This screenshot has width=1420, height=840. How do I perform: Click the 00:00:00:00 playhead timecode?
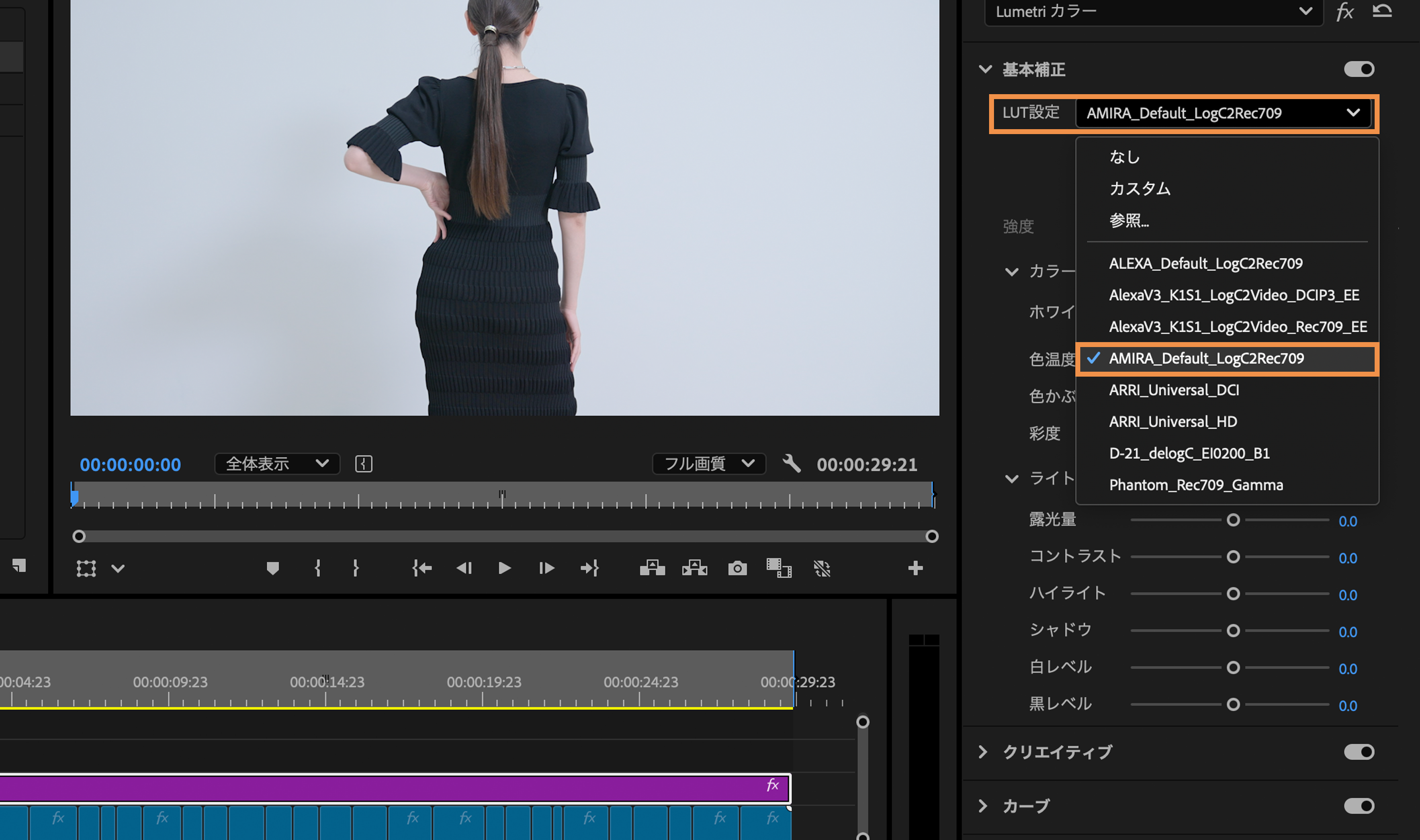point(130,465)
